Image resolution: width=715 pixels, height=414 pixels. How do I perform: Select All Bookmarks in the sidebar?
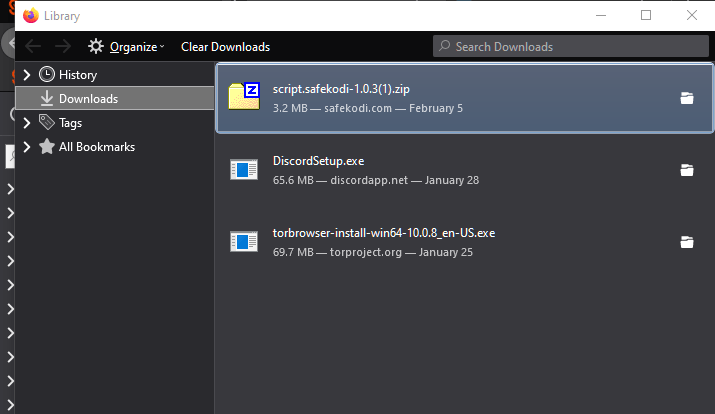pos(115,147)
